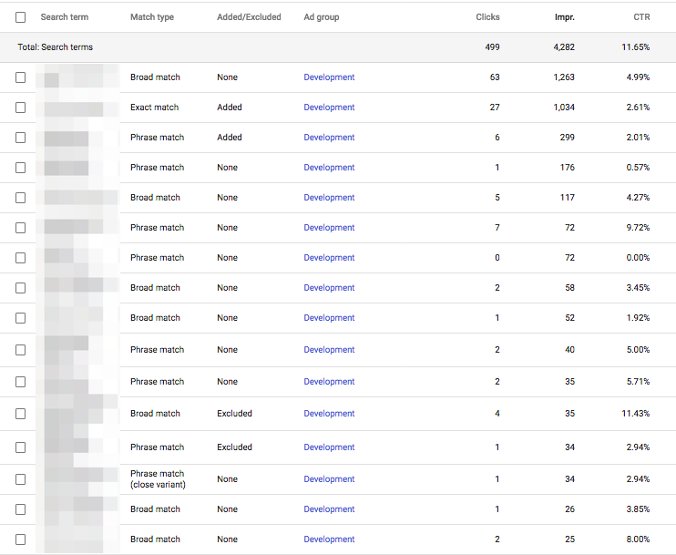This screenshot has height=555, width=676.
Task: Click the 27 clicks cell
Action: (494, 107)
